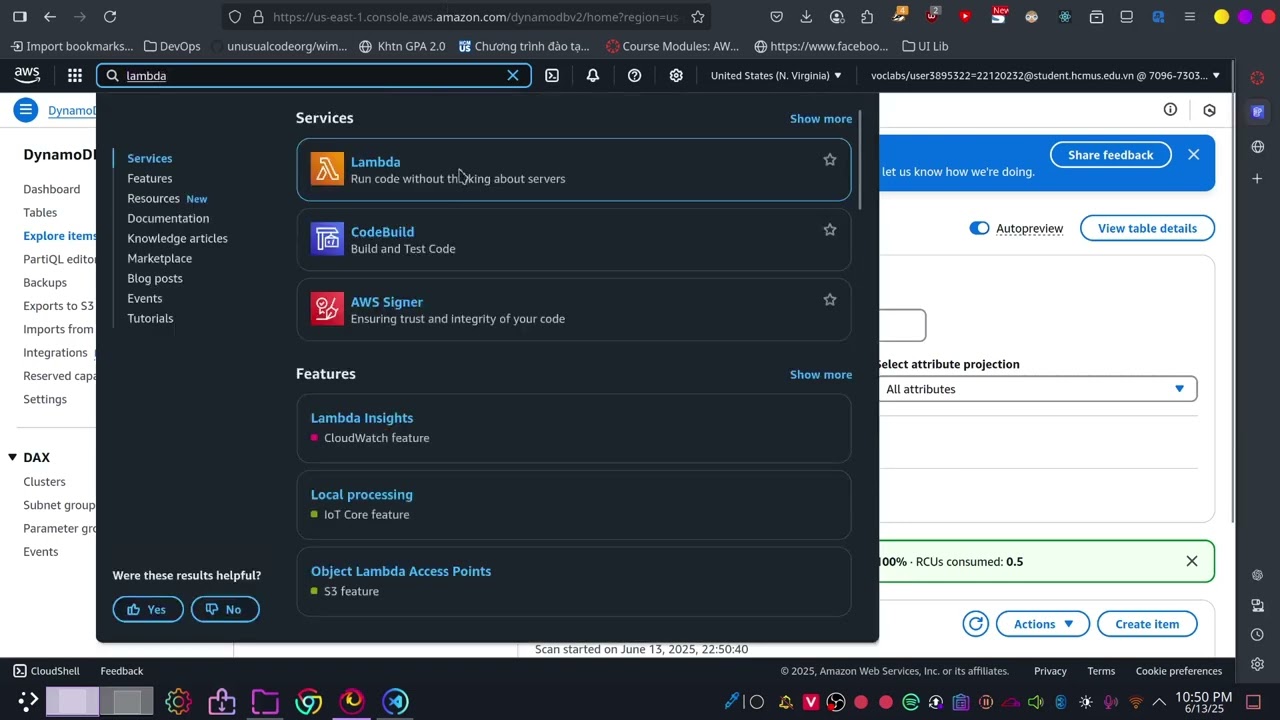The height and width of the screenshot is (720, 1280).
Task: Open Clusters under DAX
Action: click(44, 482)
